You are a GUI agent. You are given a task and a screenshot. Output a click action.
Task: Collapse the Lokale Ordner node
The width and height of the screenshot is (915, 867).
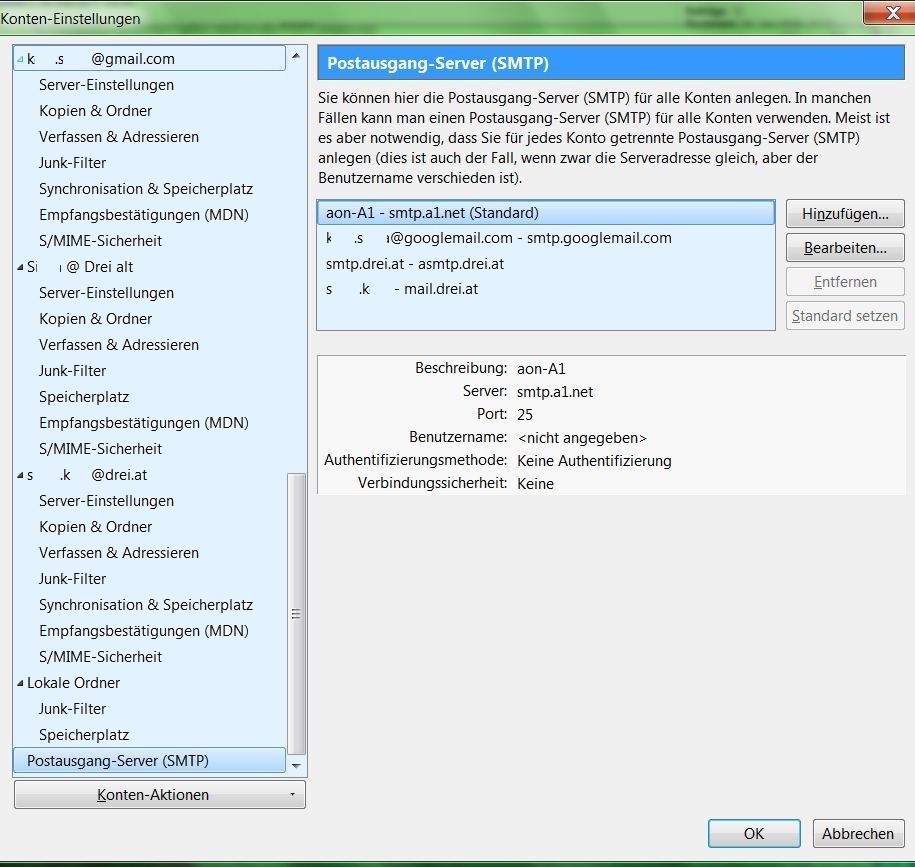click(20, 683)
